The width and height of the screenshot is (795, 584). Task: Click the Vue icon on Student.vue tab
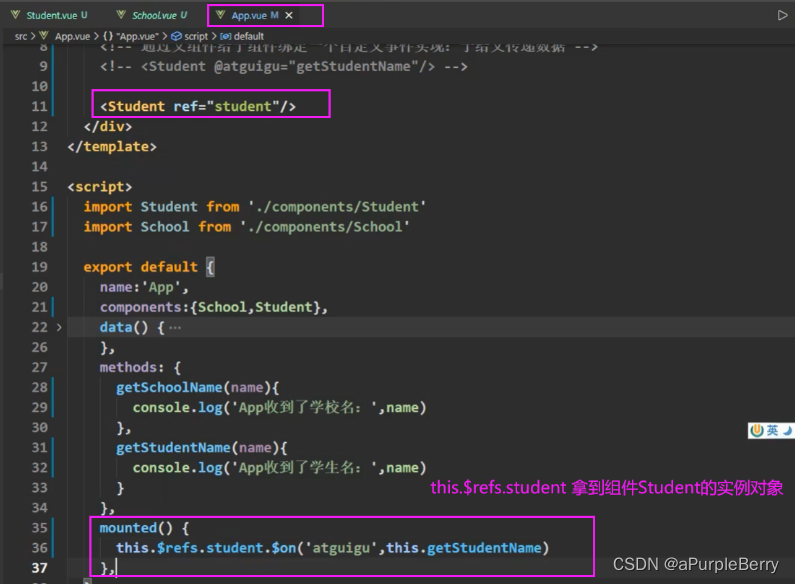click(16, 15)
